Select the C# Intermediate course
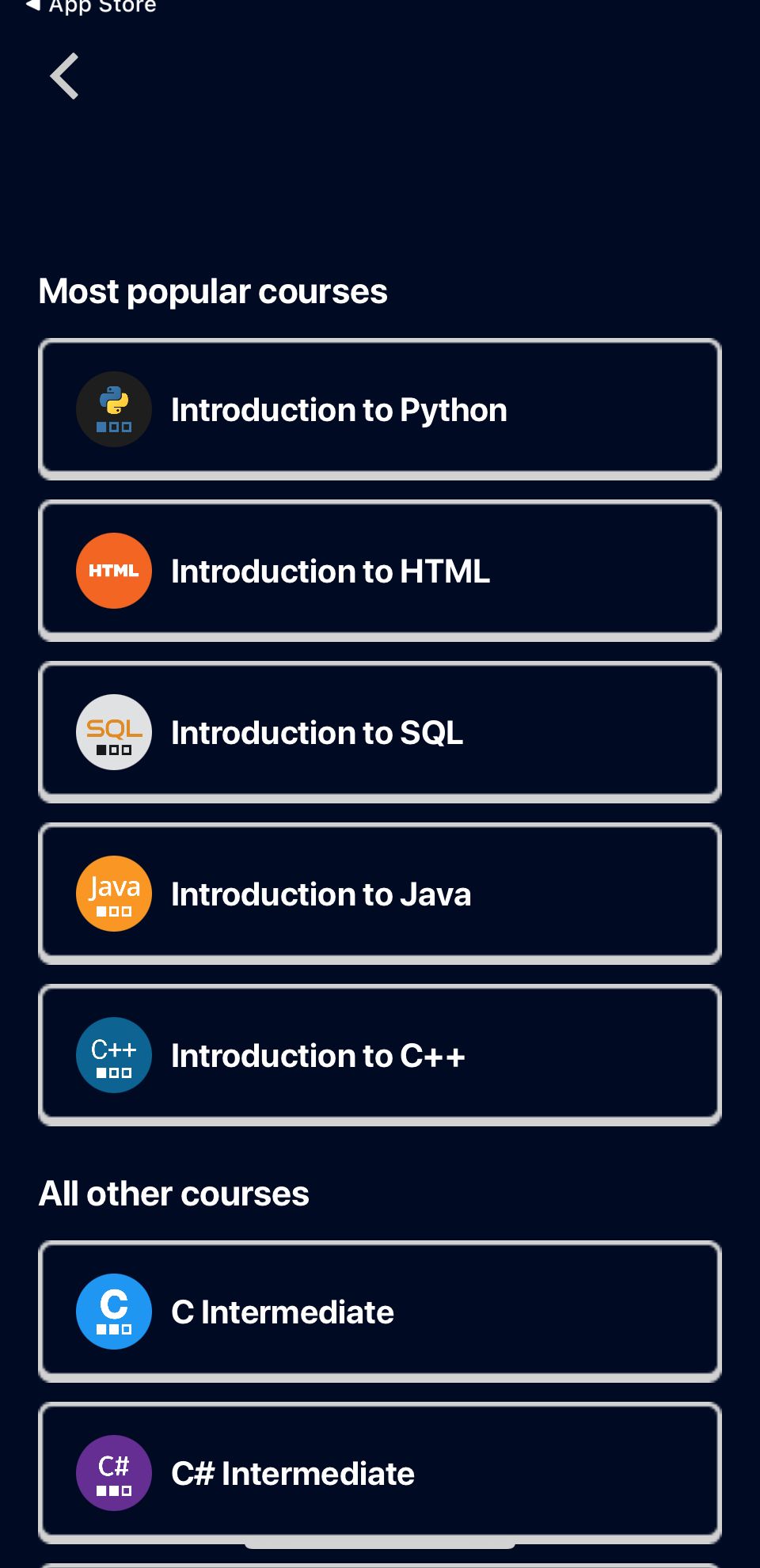Image resolution: width=760 pixels, height=1568 pixels. pyautogui.click(x=380, y=1473)
